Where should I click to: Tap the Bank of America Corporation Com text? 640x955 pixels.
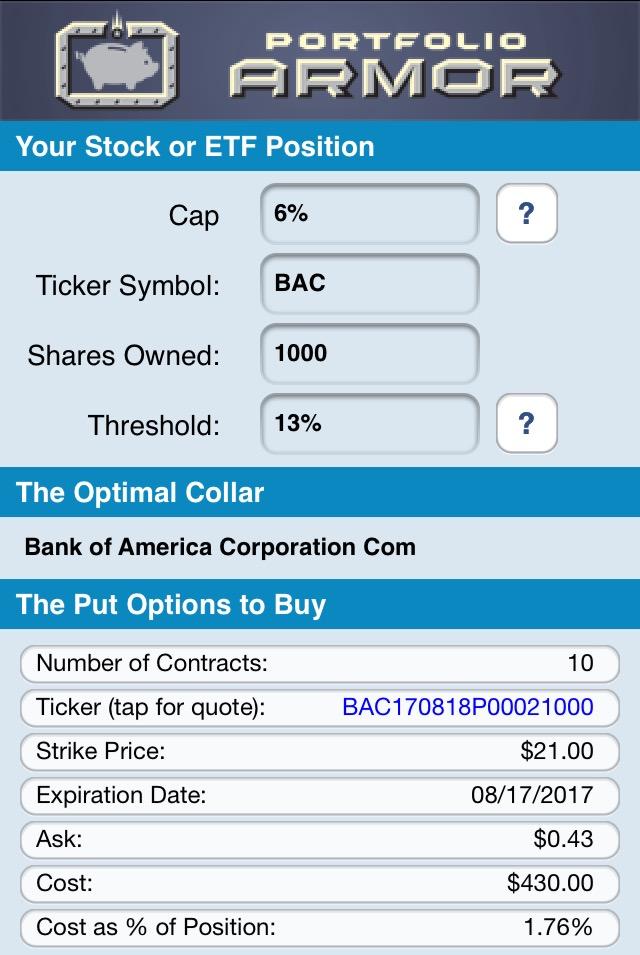[x=220, y=547]
